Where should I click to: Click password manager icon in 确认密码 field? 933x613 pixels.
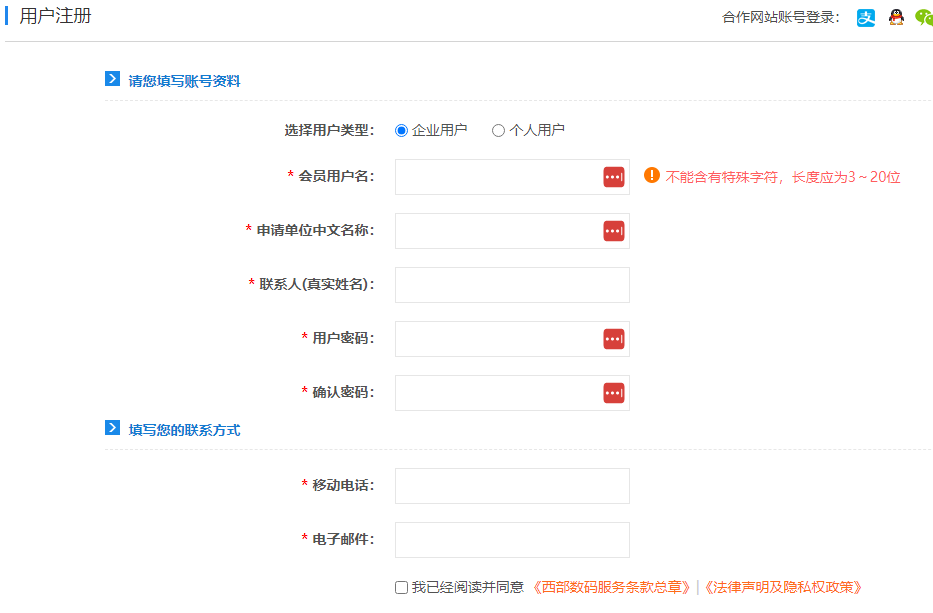pos(613,393)
